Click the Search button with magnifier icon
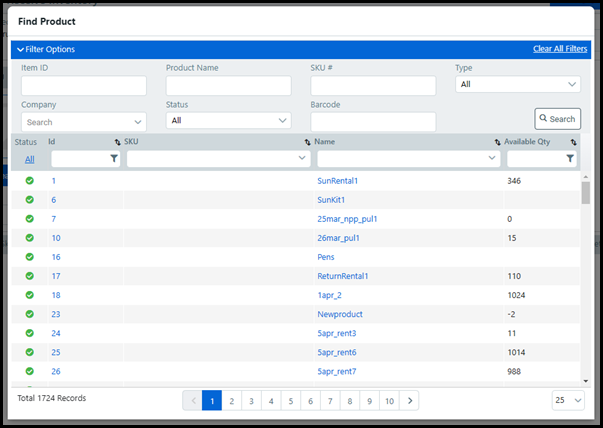 point(557,119)
